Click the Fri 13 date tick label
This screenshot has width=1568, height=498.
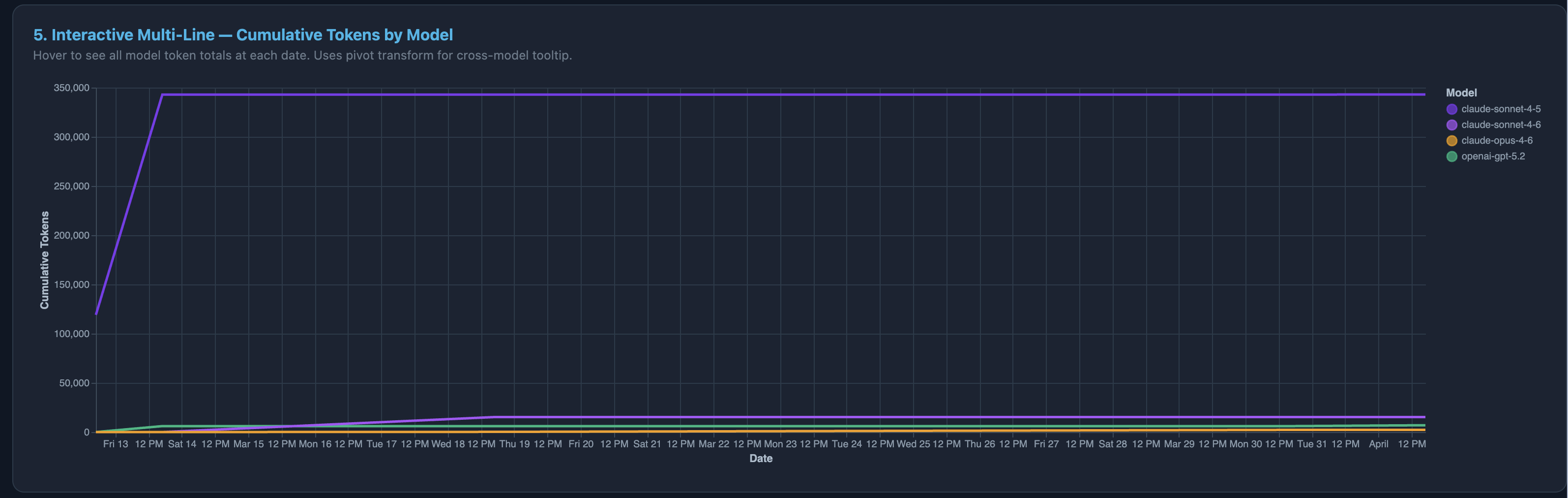point(116,444)
